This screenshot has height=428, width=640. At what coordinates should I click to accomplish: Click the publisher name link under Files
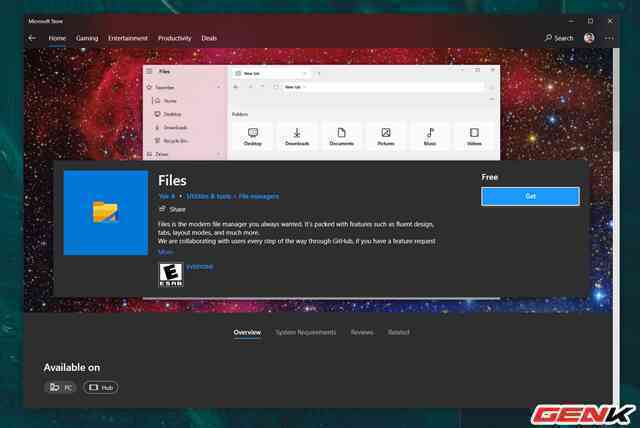tap(167, 196)
